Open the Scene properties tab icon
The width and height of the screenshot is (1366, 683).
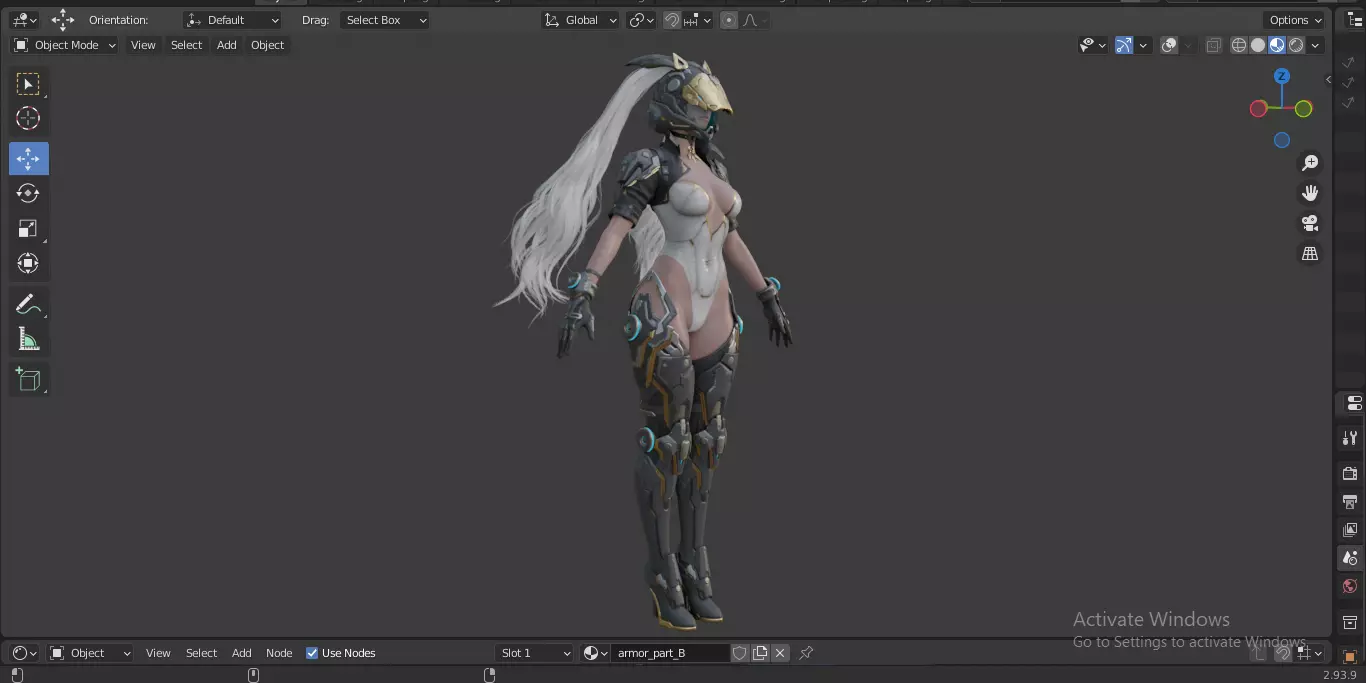1350,558
